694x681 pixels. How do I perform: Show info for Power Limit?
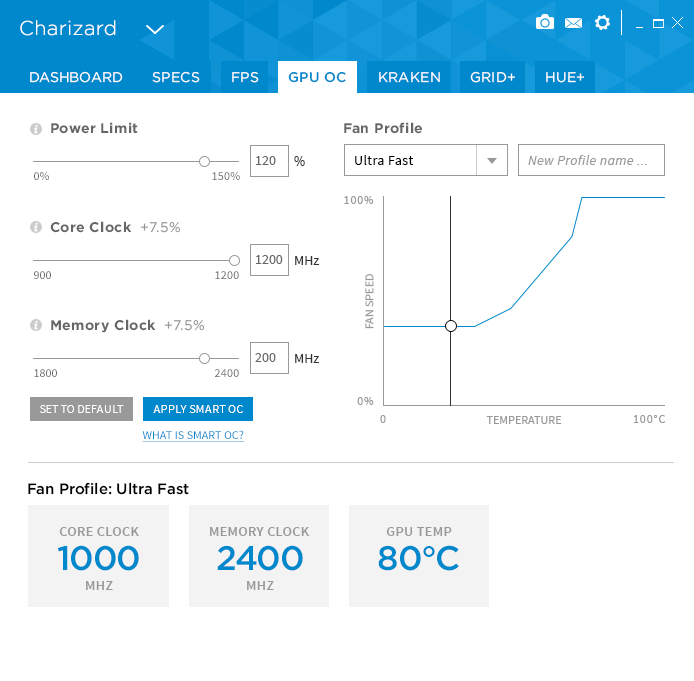[36, 129]
